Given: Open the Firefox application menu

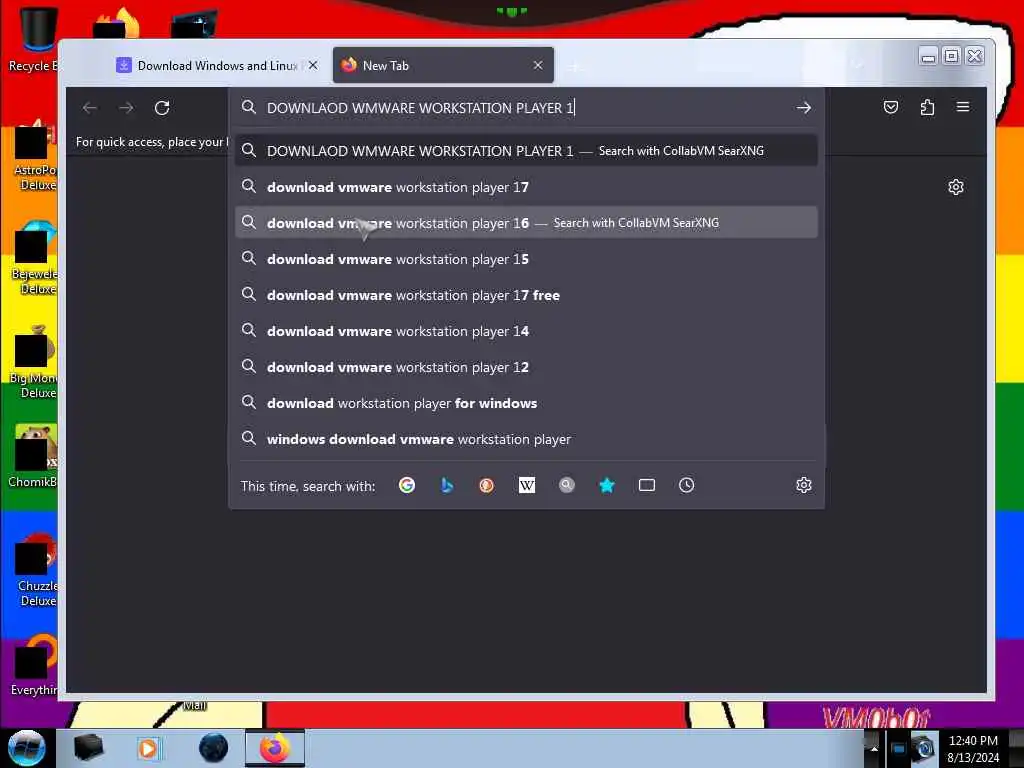Looking at the screenshot, I should tap(963, 107).
